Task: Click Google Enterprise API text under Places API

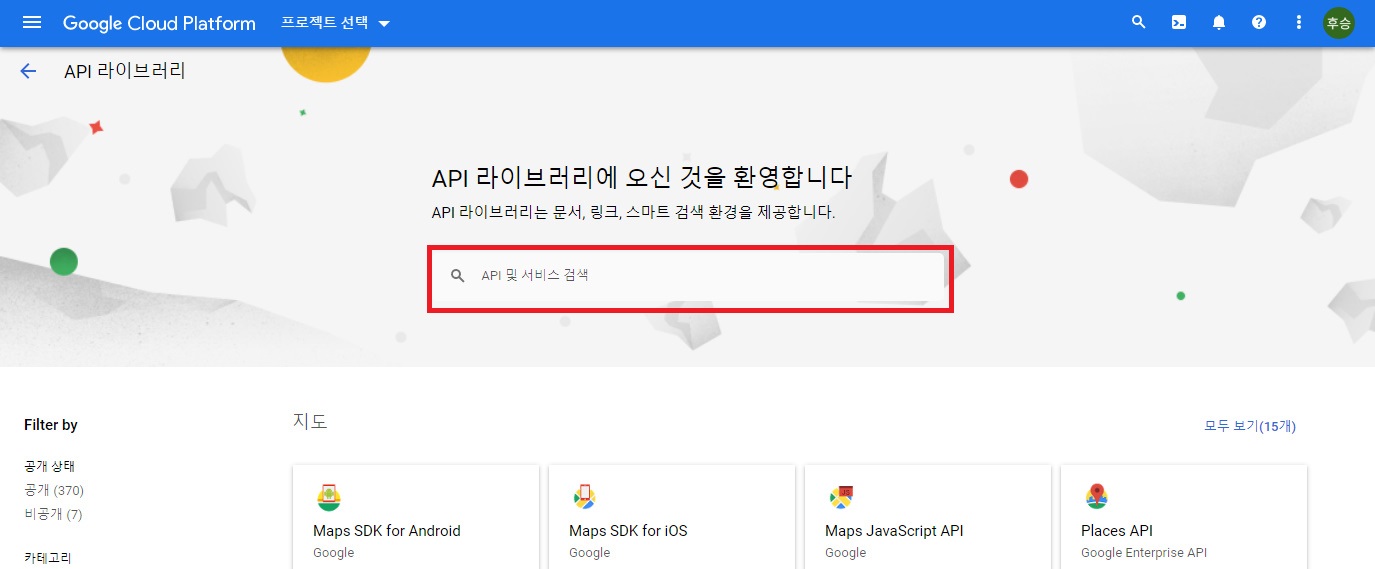Action: pos(1144,553)
